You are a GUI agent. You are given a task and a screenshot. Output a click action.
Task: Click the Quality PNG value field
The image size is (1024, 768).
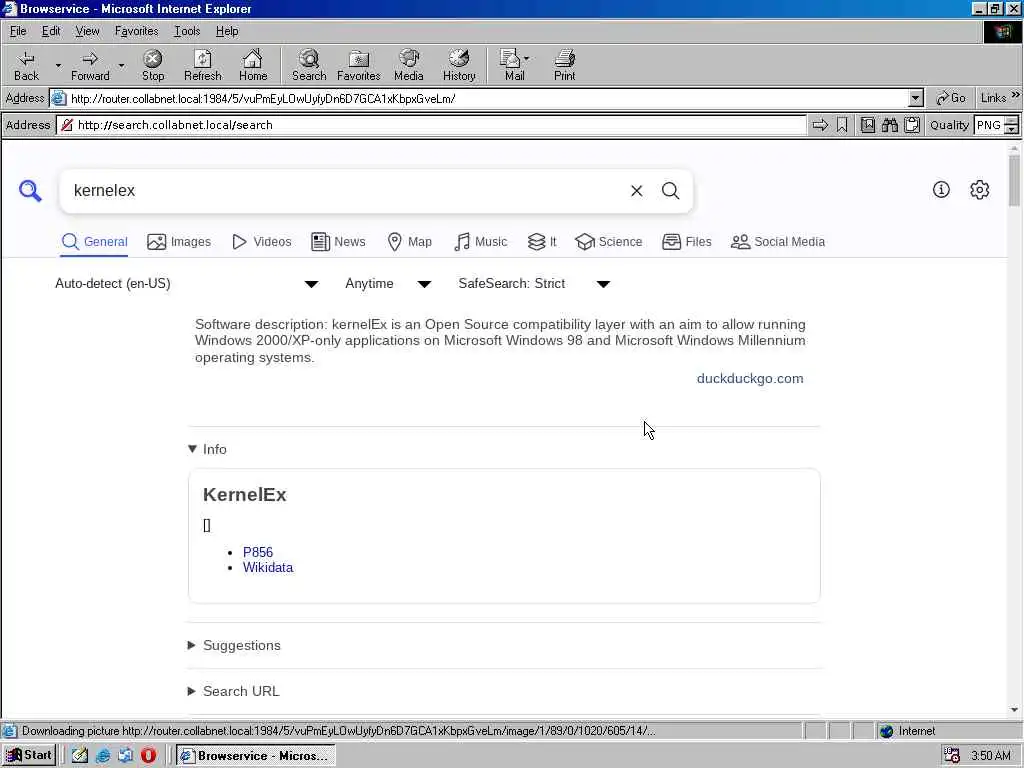(x=988, y=125)
